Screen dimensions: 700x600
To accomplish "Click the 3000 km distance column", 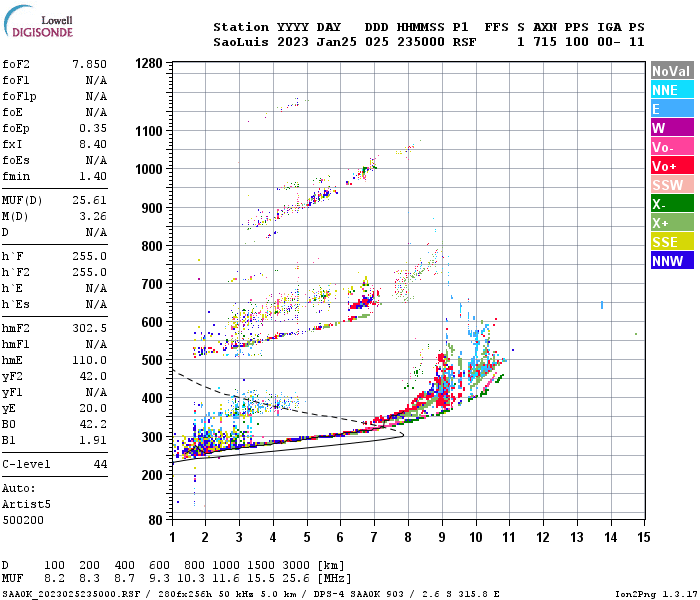I will tap(296, 565).
